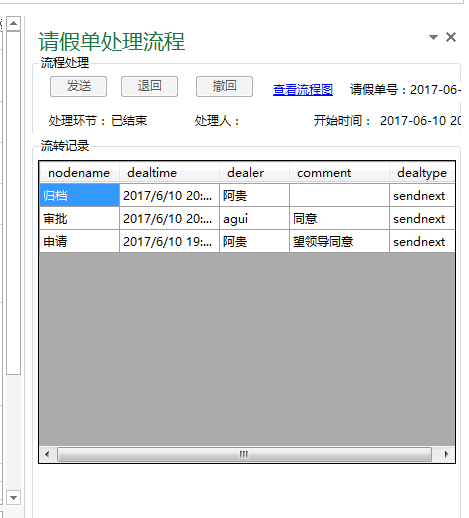The image size is (469, 518).
Task: Select the 申请 nodename cell
Action: [x=79, y=241]
